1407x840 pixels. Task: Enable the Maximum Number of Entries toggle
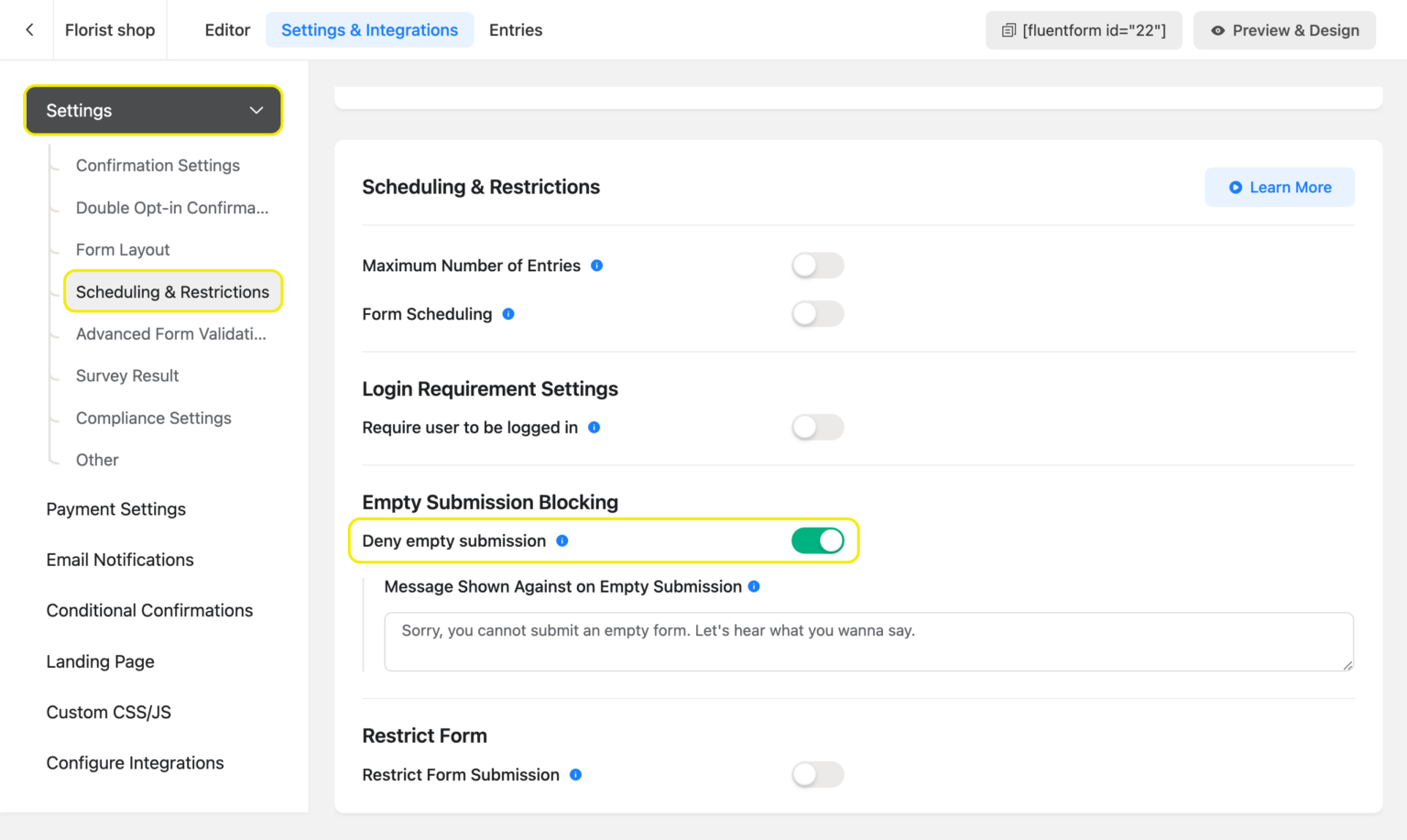click(x=818, y=265)
